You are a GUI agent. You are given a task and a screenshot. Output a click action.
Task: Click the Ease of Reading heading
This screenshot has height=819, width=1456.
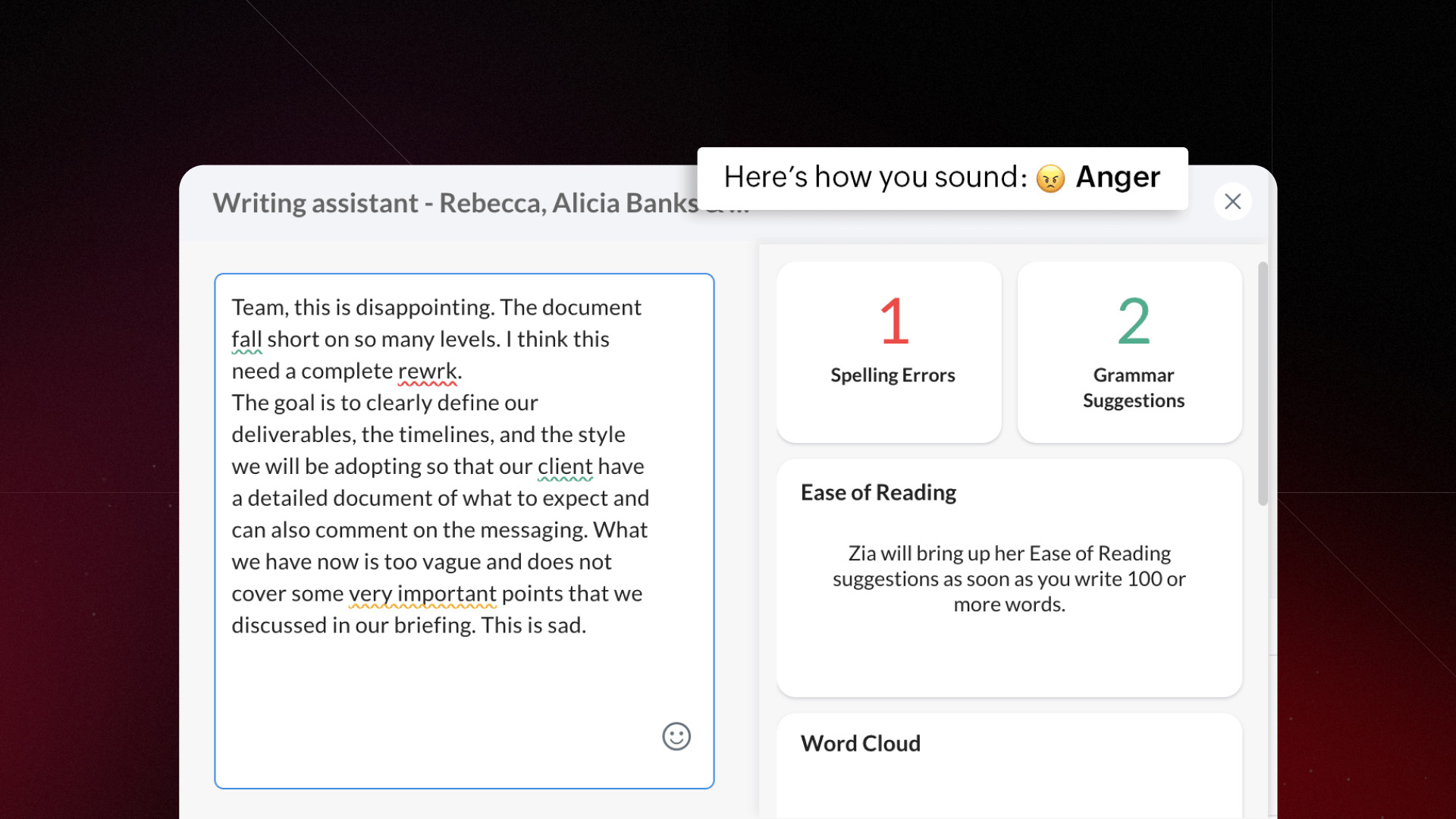tap(878, 493)
